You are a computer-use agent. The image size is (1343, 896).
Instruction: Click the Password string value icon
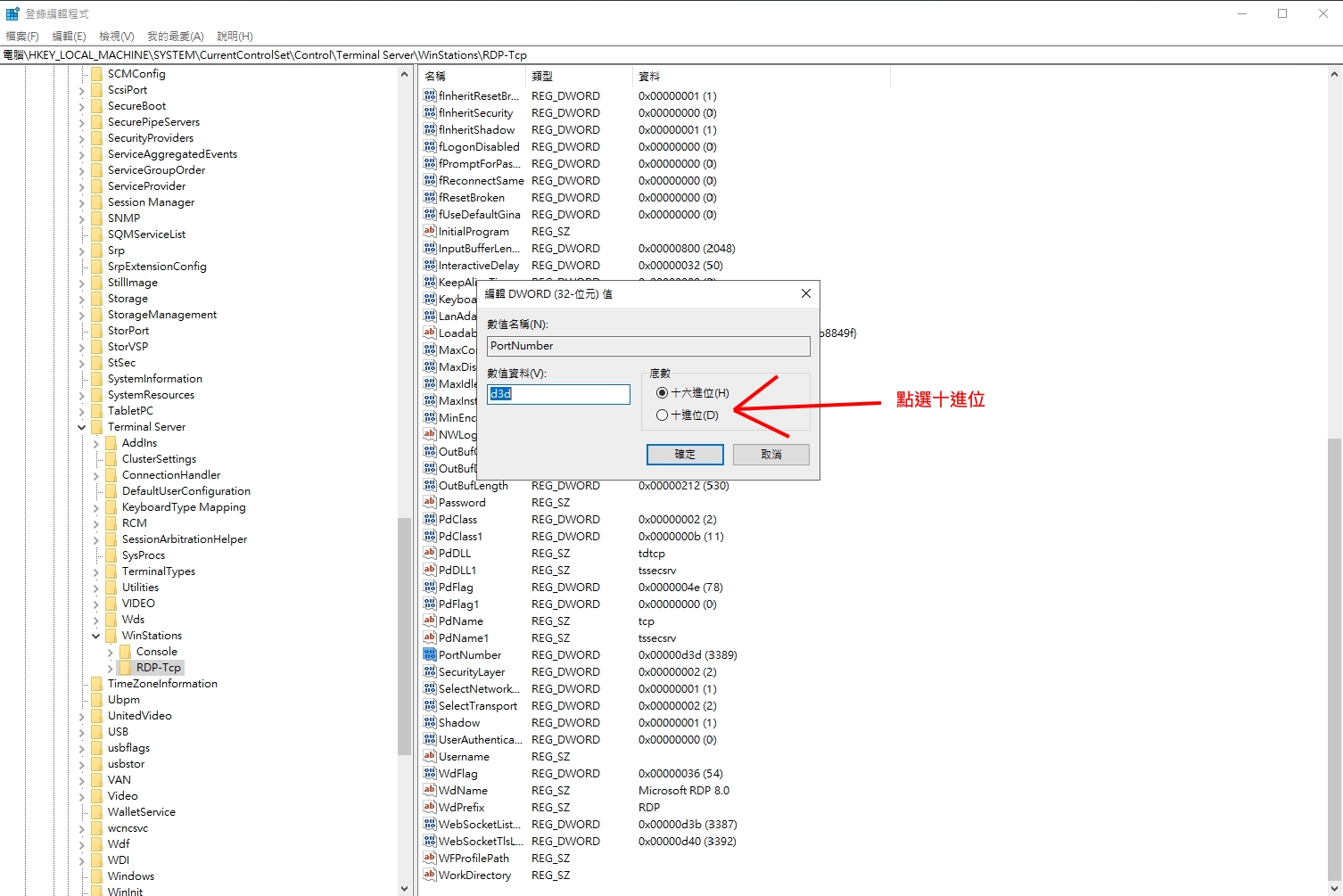coord(429,502)
